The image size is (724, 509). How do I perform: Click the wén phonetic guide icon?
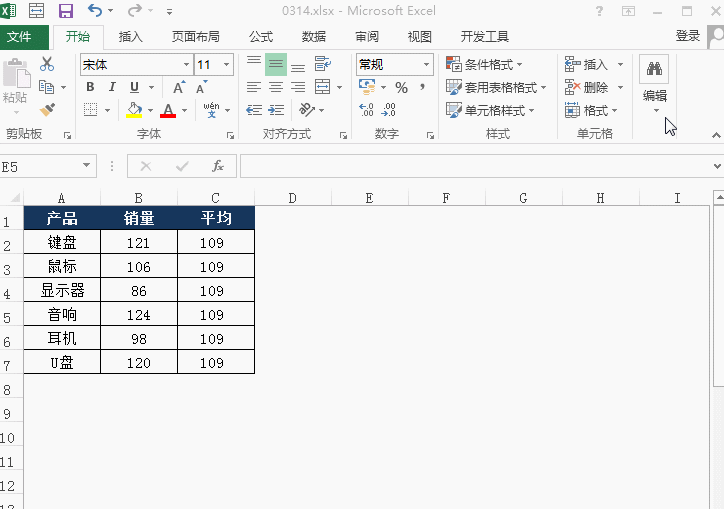[211, 110]
